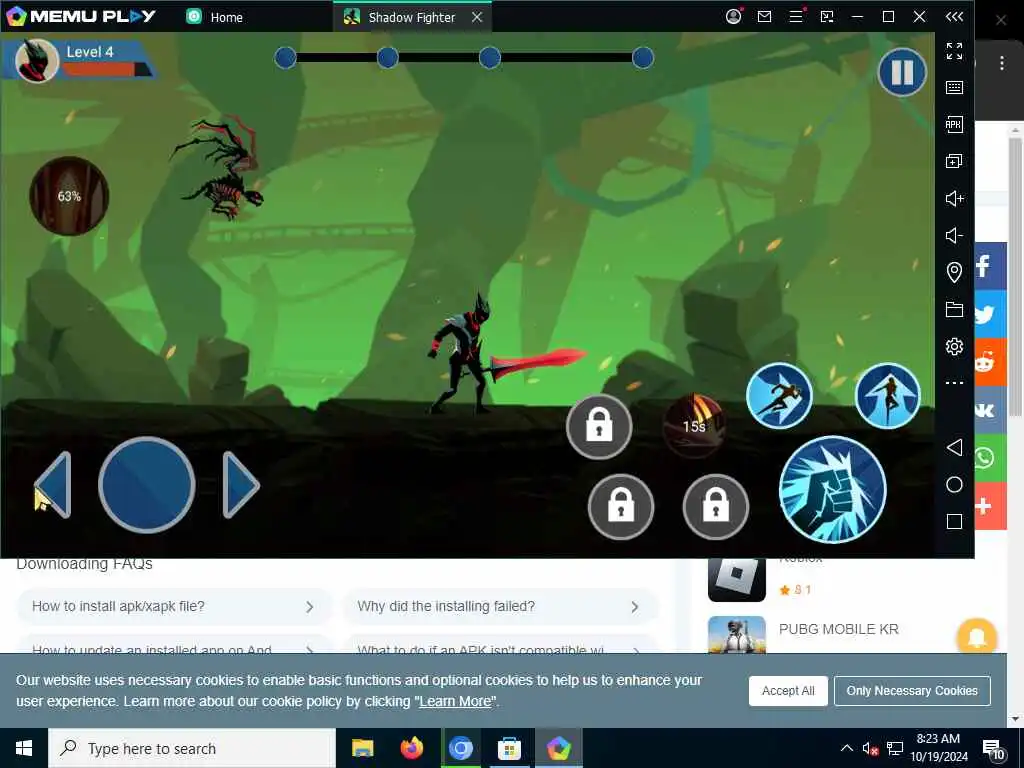The width and height of the screenshot is (1024, 768).
Task: Open MEmu settings gear icon
Action: [954, 346]
